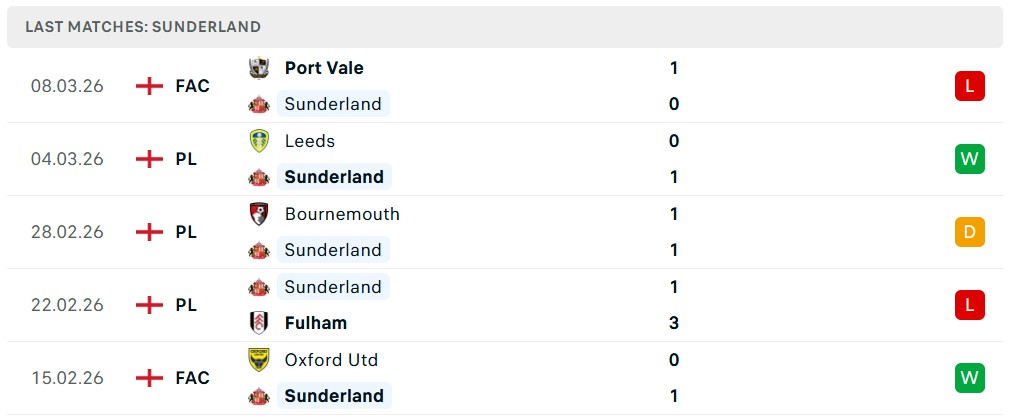Click England flag beside 08.03.26 FAC match
The image size is (1009, 420).
point(149,86)
